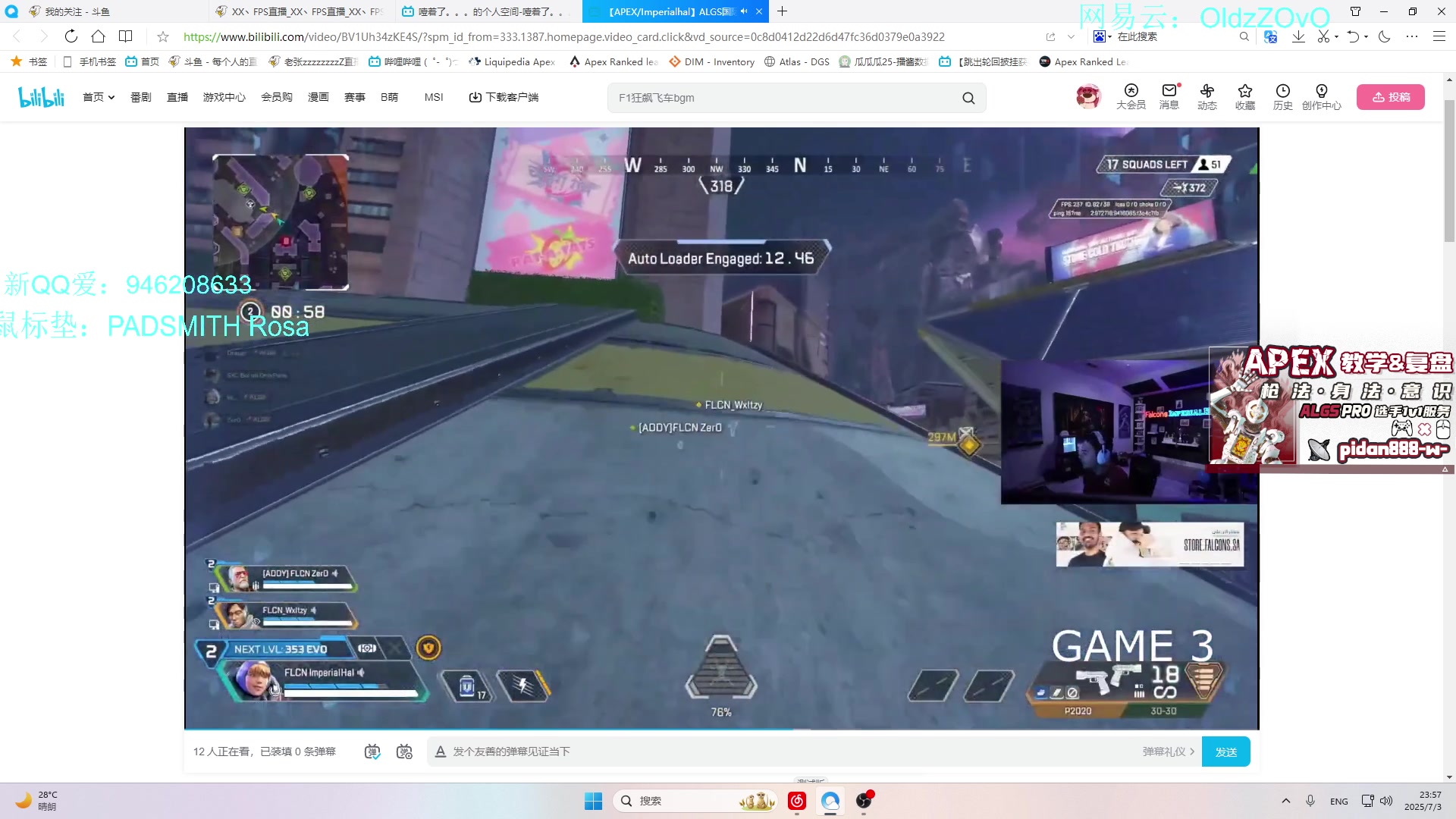Open danmaku settings icon

(x=404, y=752)
